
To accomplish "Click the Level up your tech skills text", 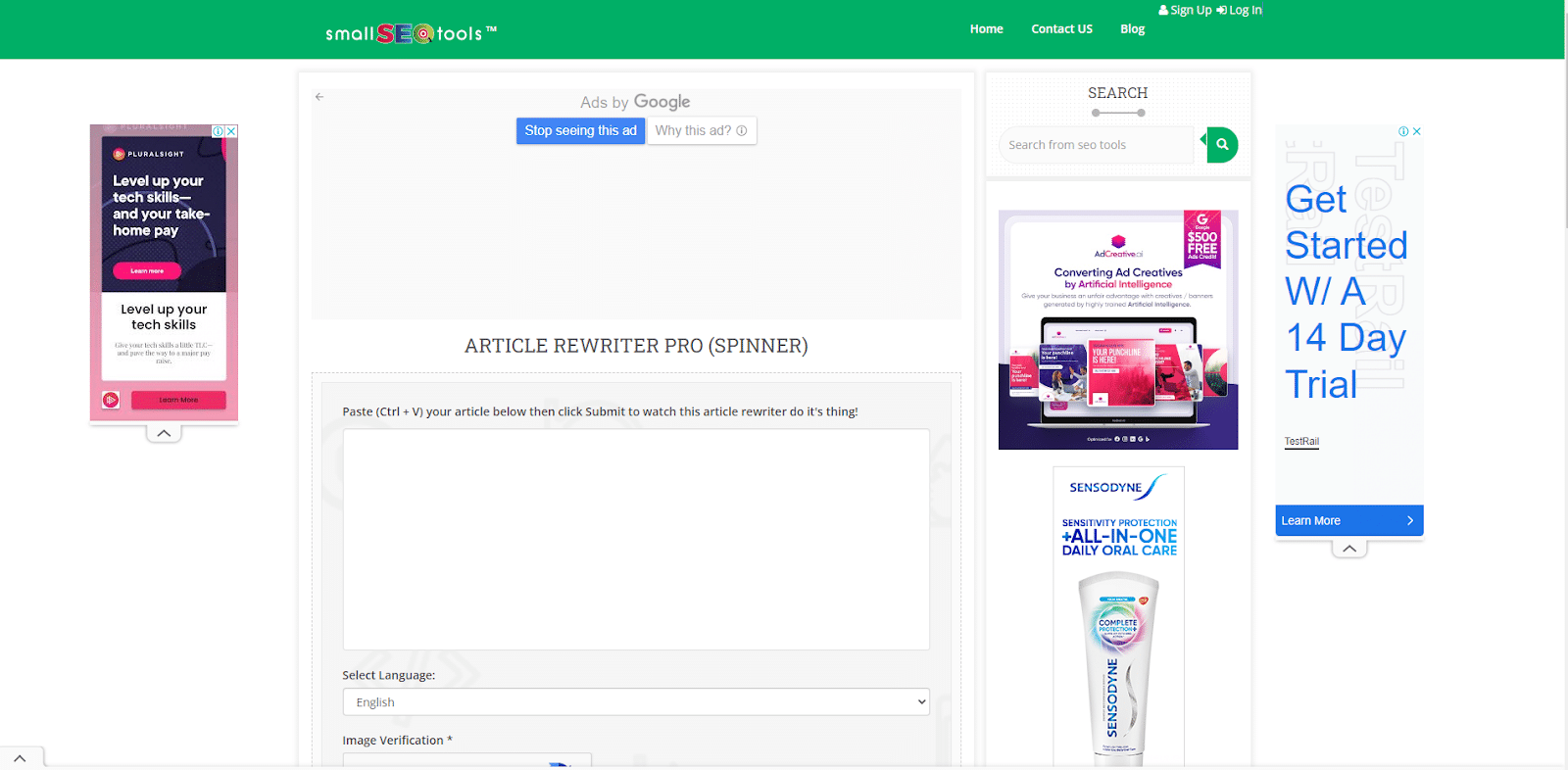I will 164,316.
